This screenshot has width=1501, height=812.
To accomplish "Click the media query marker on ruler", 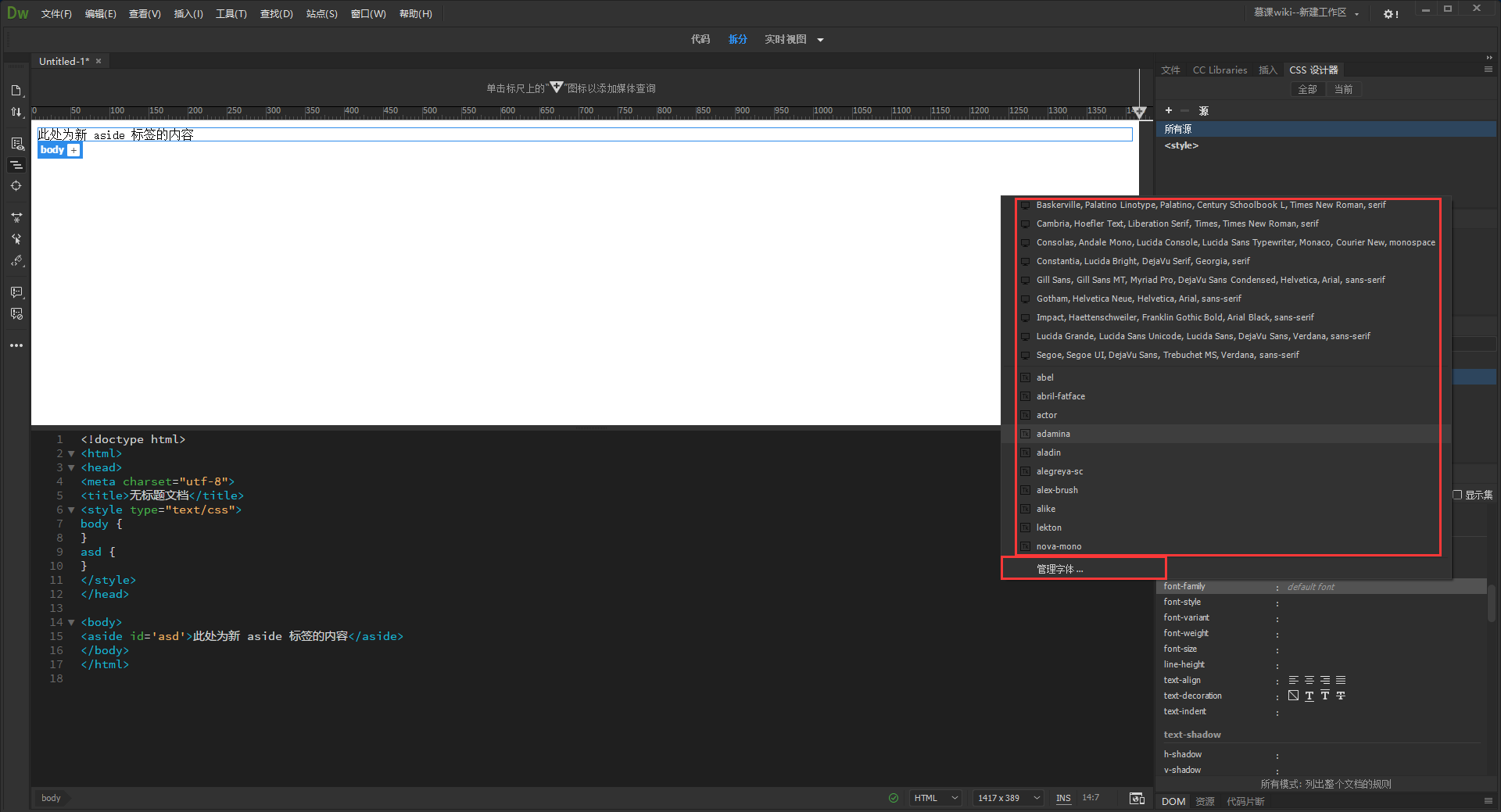I will pyautogui.click(x=1139, y=113).
